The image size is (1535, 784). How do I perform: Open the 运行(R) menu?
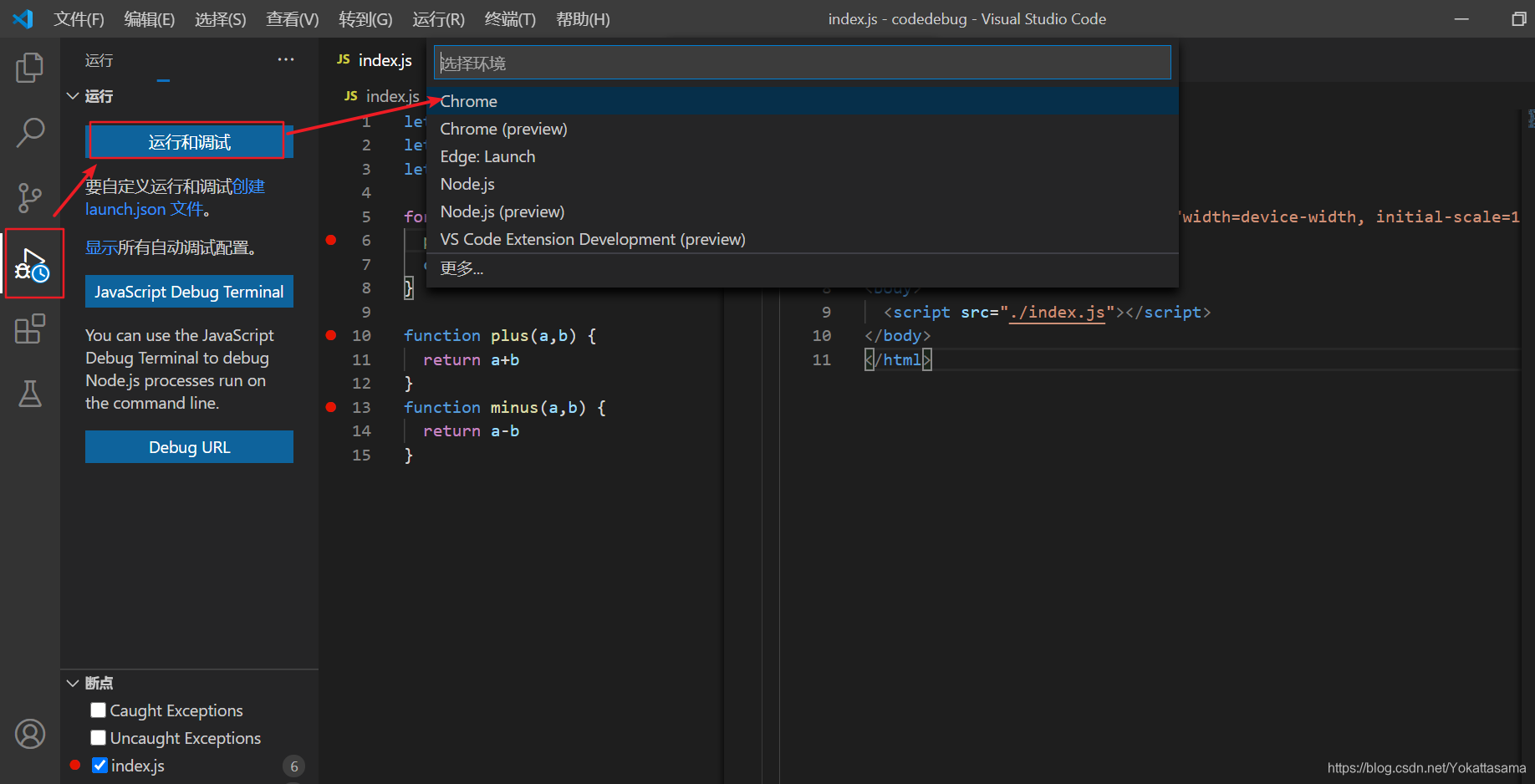(438, 18)
